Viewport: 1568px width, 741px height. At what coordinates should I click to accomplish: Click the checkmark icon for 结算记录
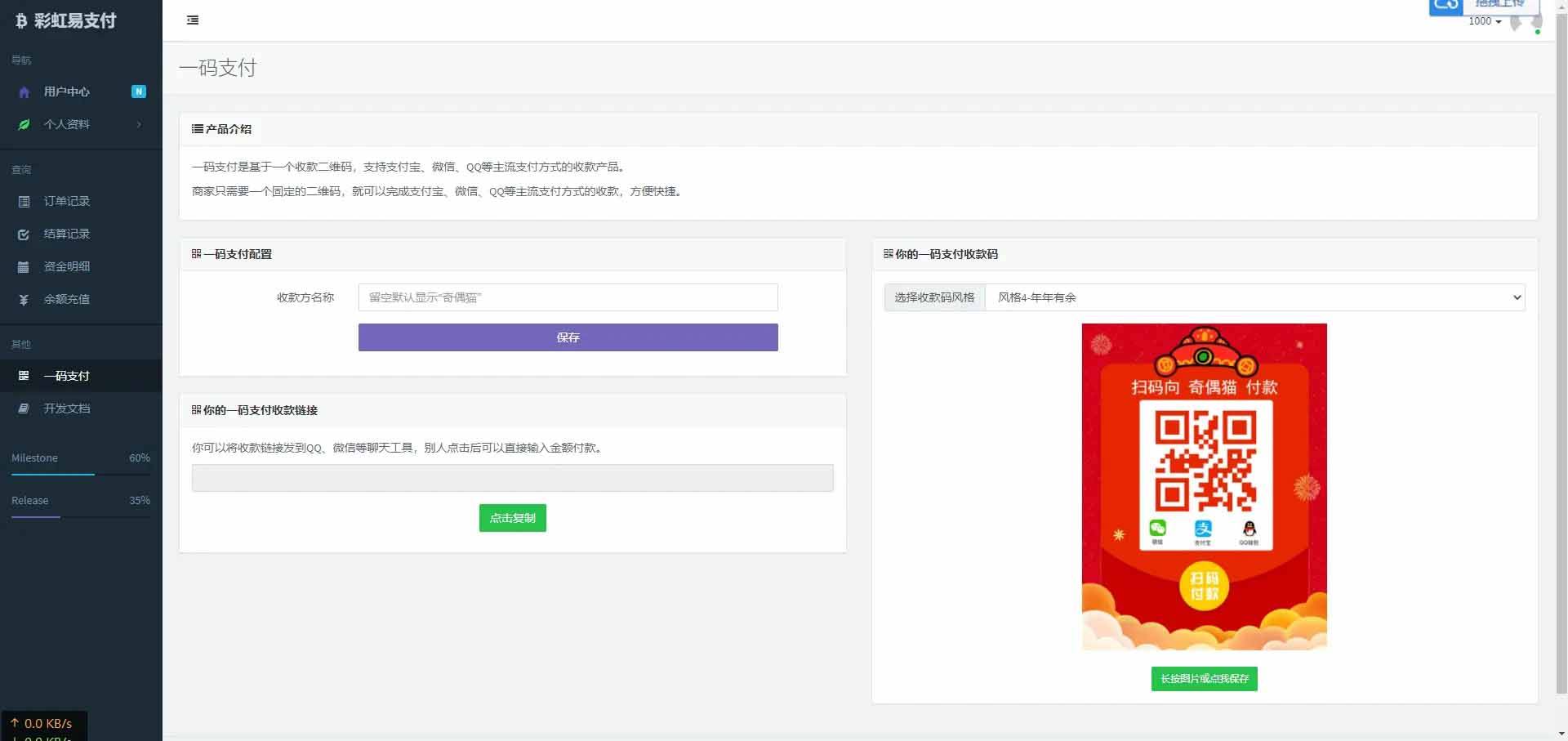(x=24, y=234)
